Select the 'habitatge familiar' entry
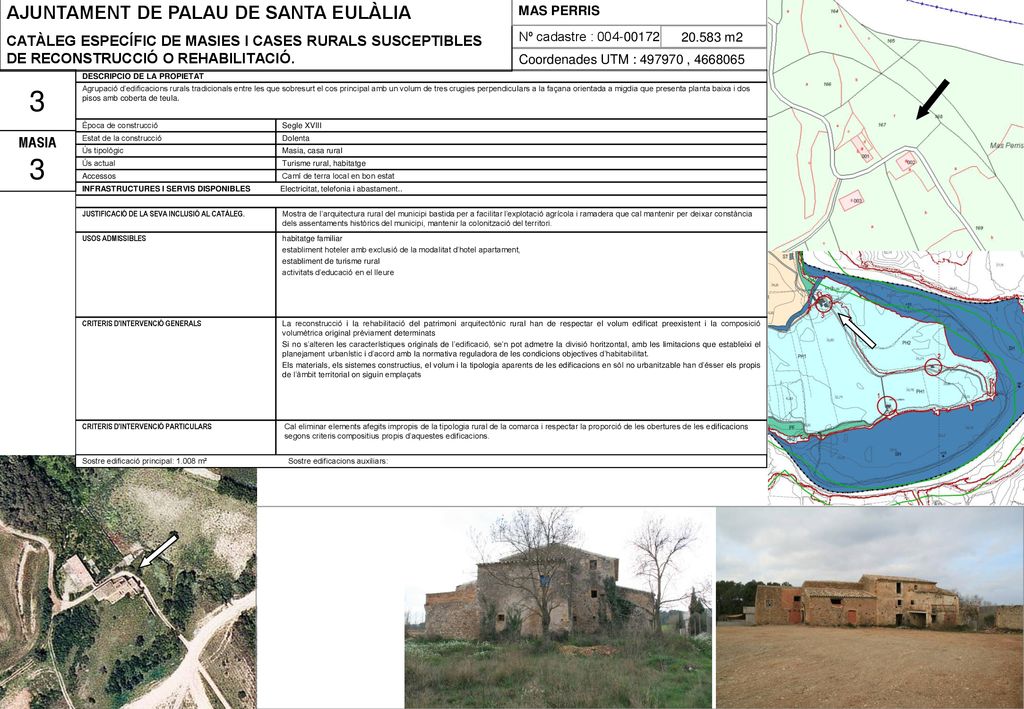This screenshot has height=709, width=1024. [312, 238]
